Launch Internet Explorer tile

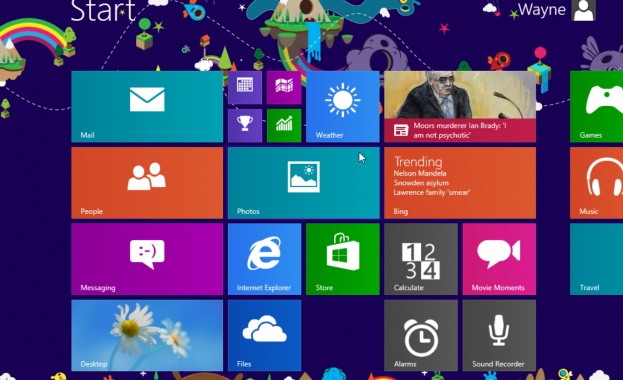(264, 259)
